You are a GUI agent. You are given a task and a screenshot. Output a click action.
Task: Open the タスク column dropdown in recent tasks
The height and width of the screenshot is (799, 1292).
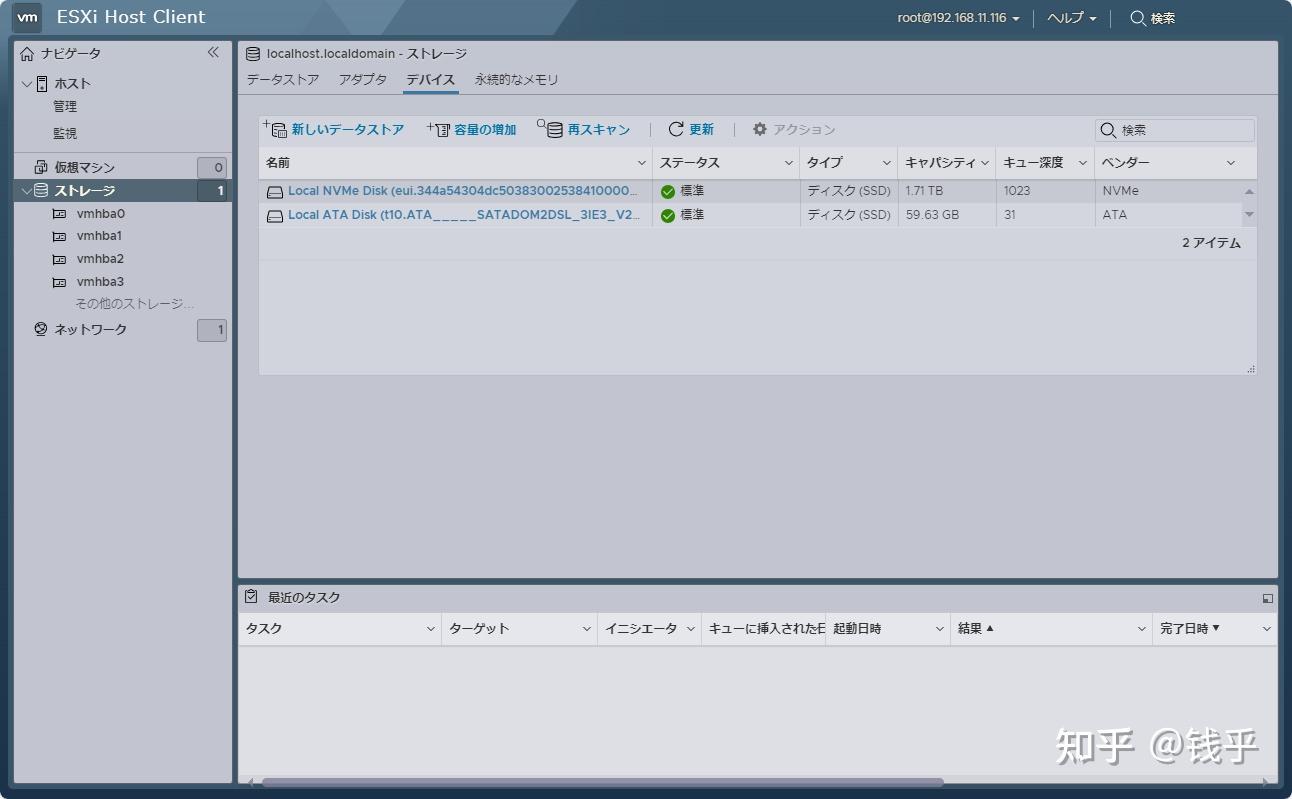pos(431,629)
